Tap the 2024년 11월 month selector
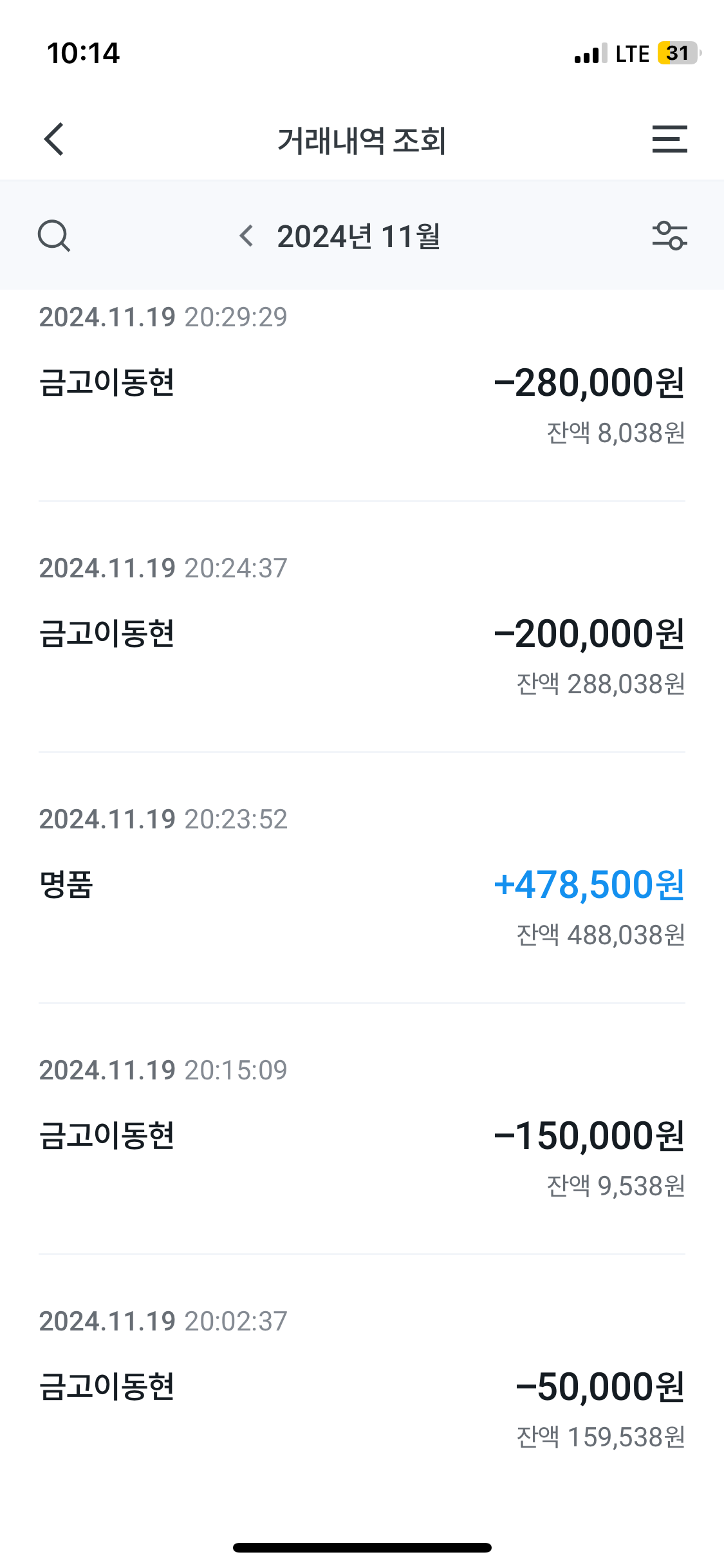This screenshot has height=1568, width=724. (x=358, y=236)
